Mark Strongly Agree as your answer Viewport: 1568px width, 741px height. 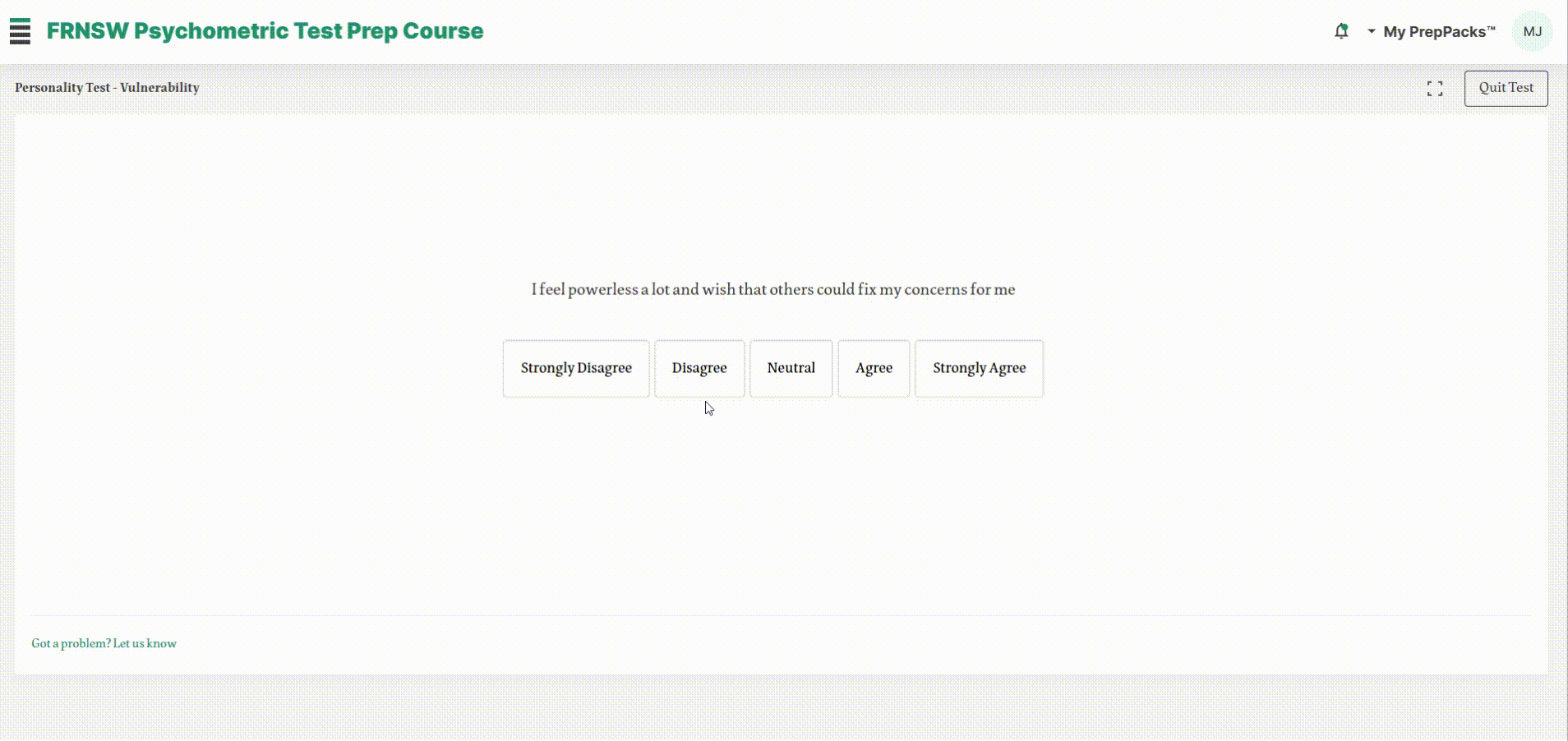[979, 369]
